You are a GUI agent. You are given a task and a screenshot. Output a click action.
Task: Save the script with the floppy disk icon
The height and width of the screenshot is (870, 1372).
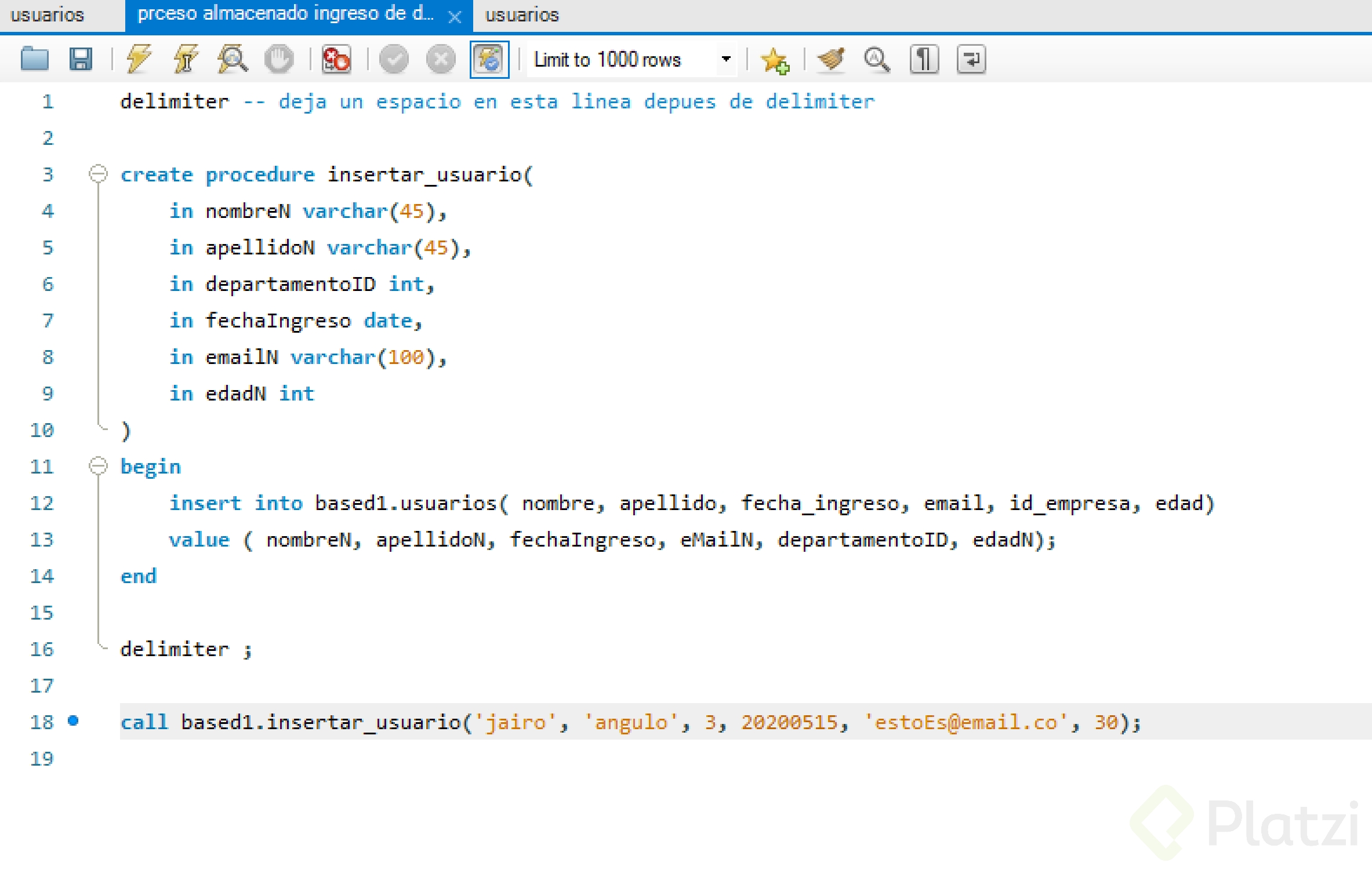tap(81, 59)
